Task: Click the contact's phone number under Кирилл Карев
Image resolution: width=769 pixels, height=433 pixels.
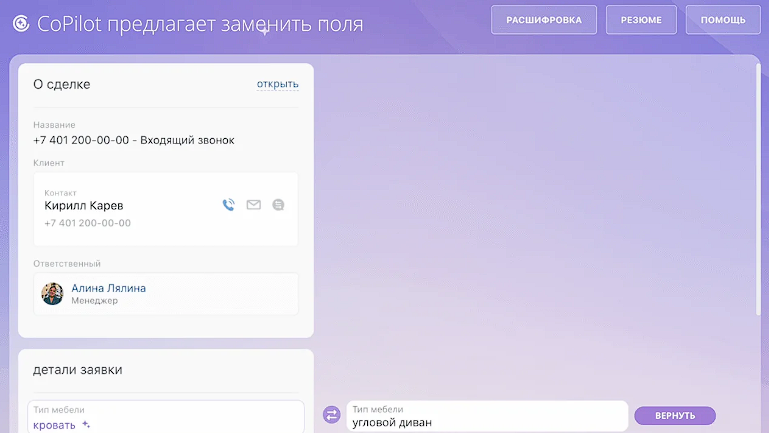Action: click(88, 223)
